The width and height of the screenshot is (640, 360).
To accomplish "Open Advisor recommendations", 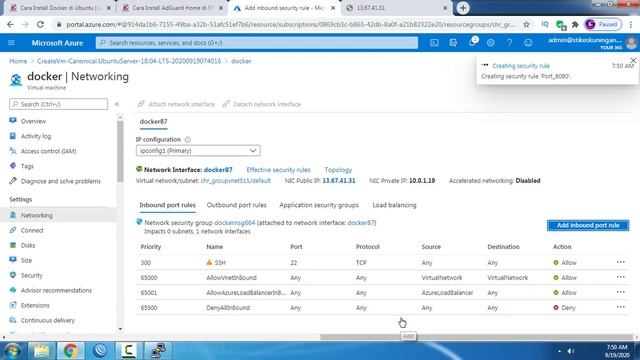I will pos(56,290).
